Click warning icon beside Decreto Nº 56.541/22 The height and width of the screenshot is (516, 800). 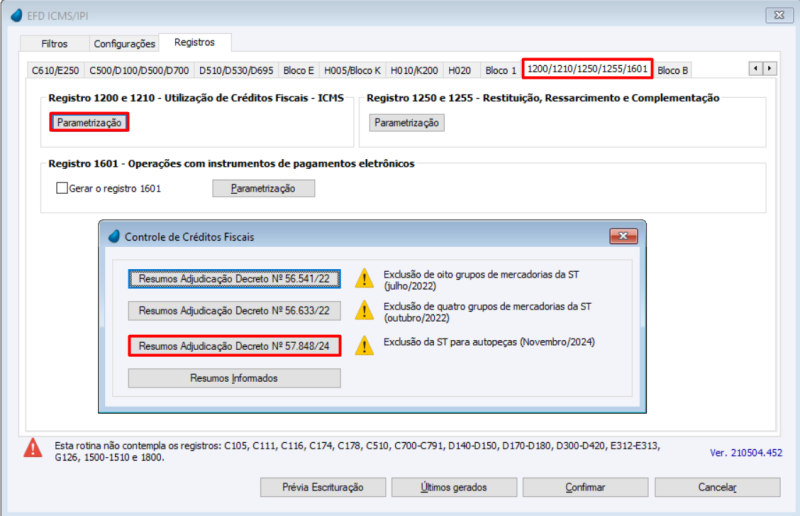pyautogui.click(x=364, y=279)
